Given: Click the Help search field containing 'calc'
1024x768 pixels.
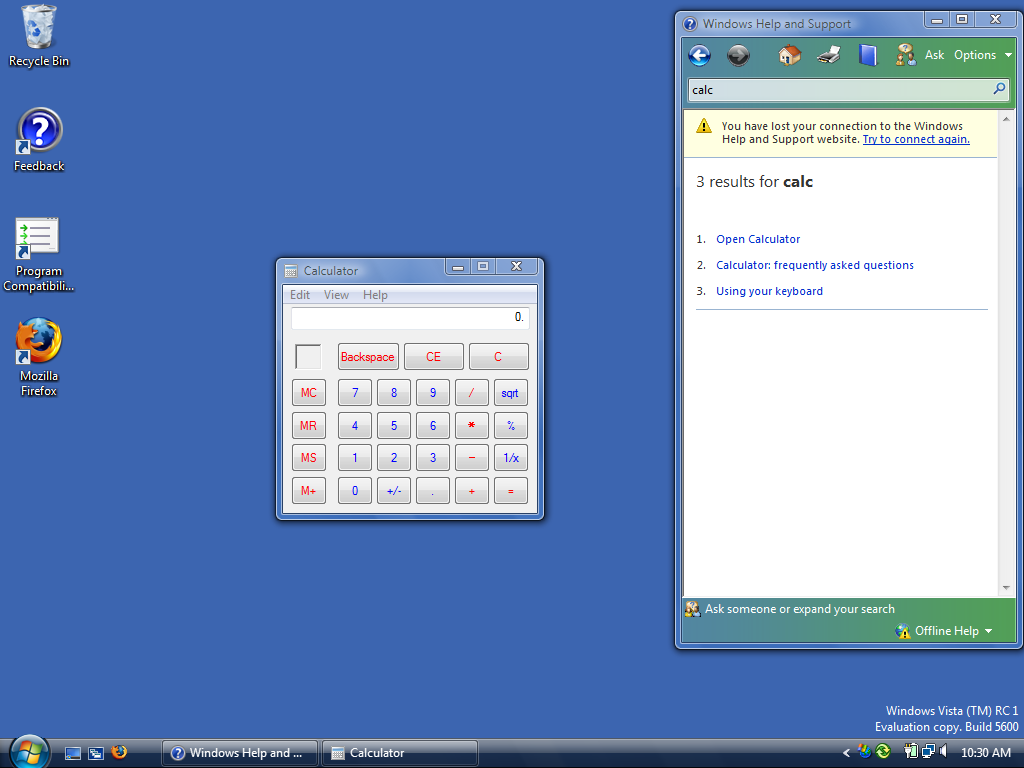Looking at the screenshot, I should pos(840,90).
